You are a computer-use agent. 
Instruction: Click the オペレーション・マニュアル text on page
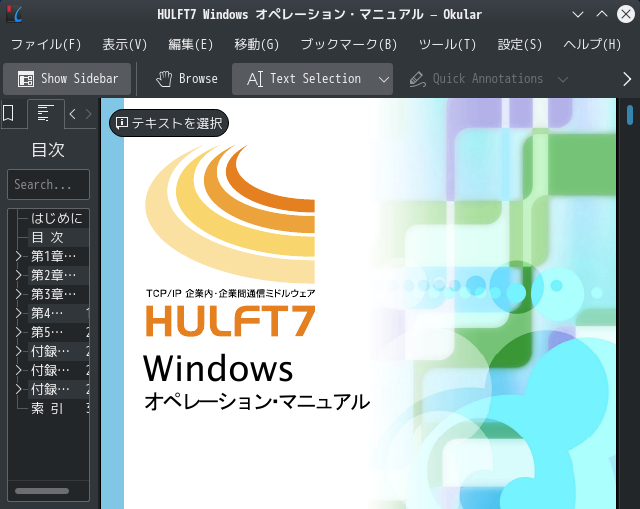(257, 402)
